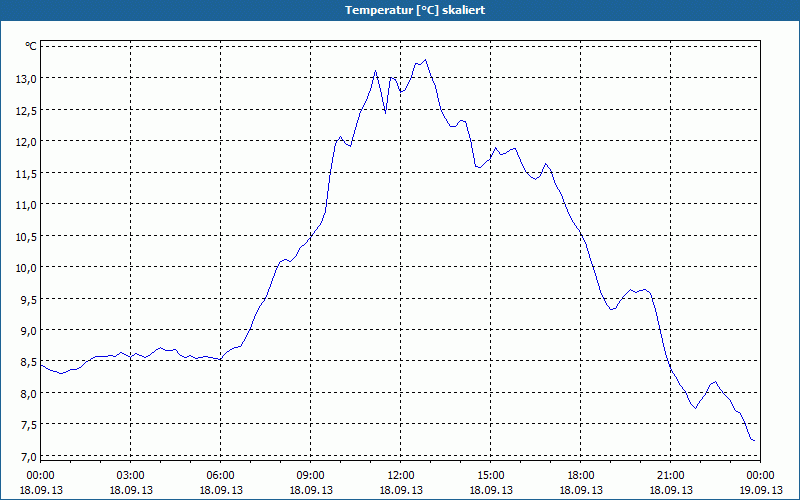Click the 8,5 y-axis label
The image size is (800, 500).
pos(30,362)
